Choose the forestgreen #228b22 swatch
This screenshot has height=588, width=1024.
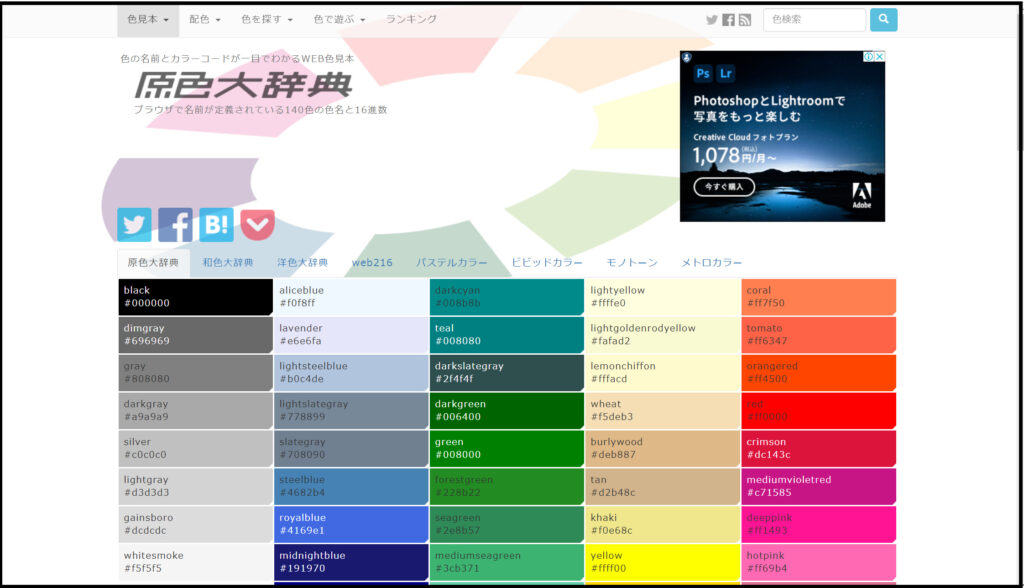tap(507, 487)
